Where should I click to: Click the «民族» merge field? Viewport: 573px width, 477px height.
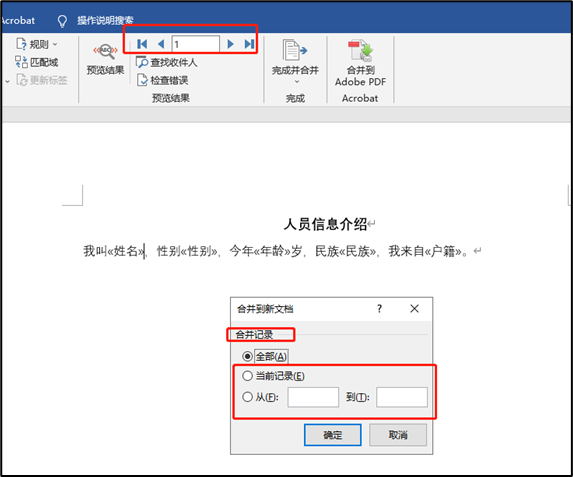358,251
